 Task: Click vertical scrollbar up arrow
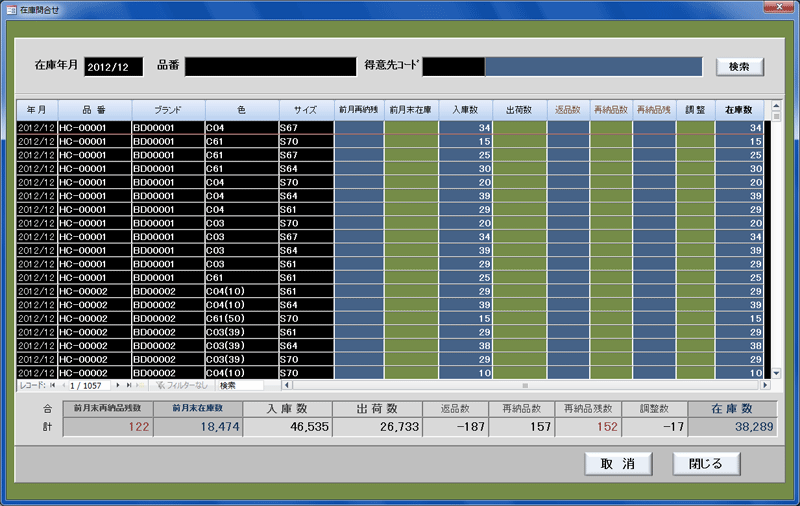tap(776, 106)
